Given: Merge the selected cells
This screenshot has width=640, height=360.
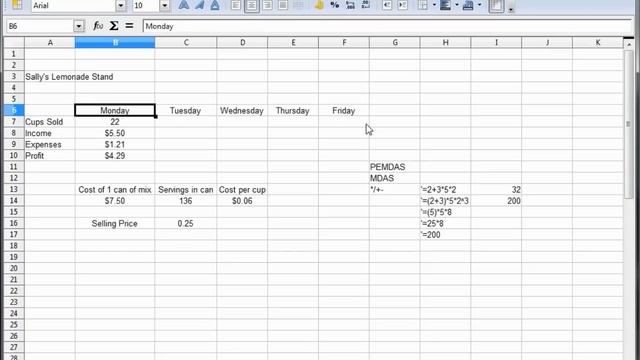Looking at the screenshot, I should pyautogui.click(x=298, y=5).
